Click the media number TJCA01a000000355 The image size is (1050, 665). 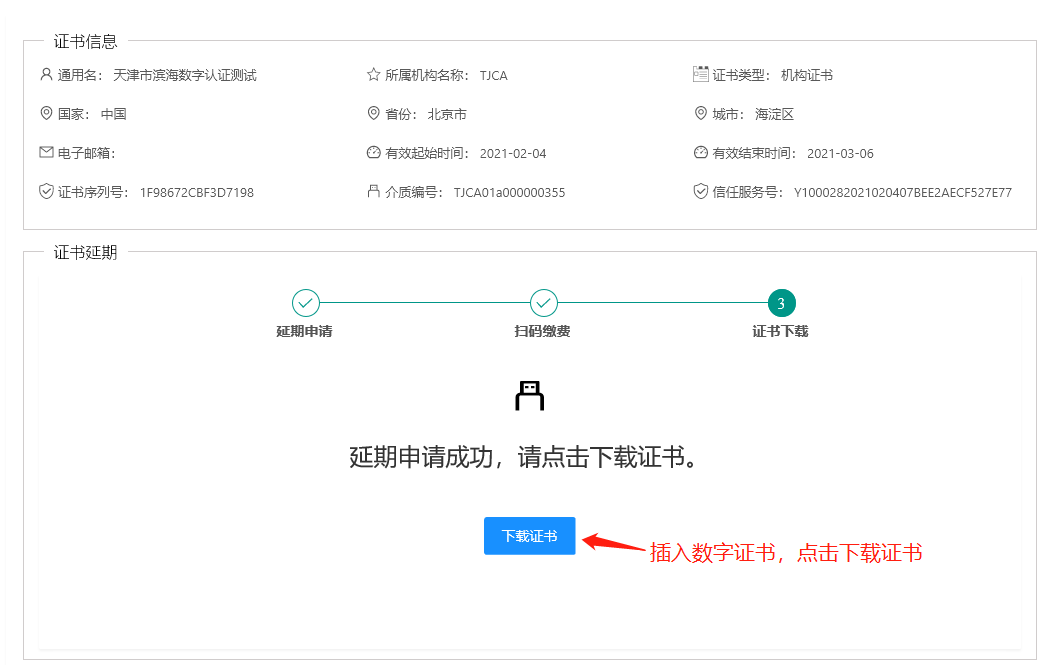tap(509, 192)
